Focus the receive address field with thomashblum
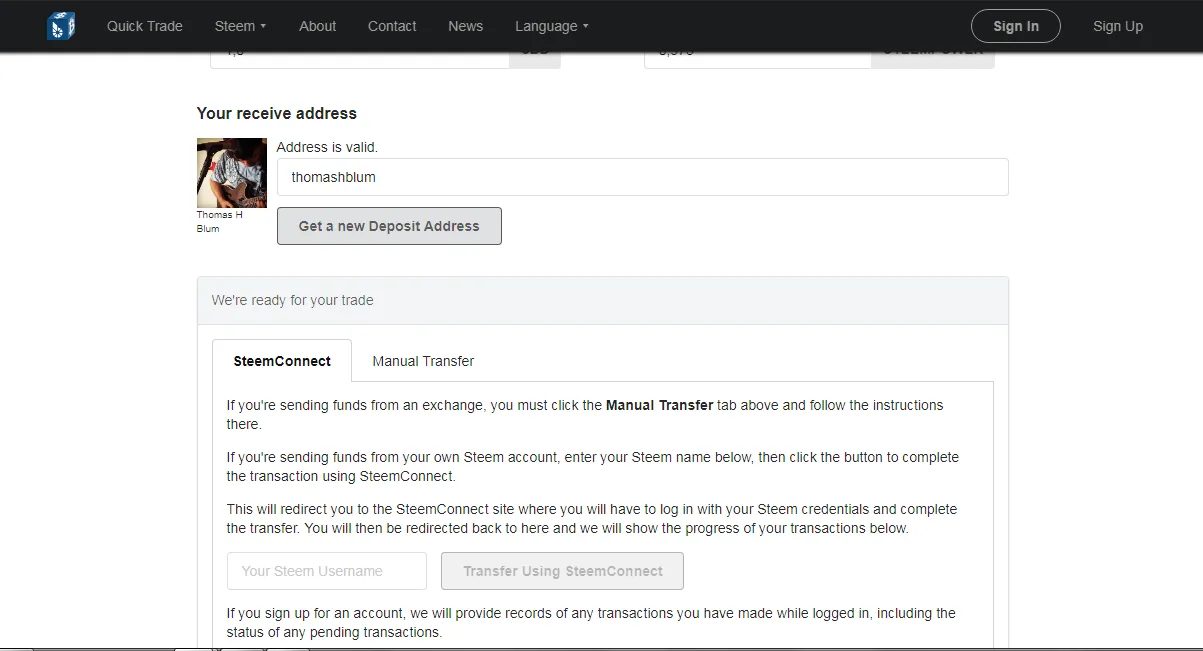The width and height of the screenshot is (1203, 651). (642, 177)
